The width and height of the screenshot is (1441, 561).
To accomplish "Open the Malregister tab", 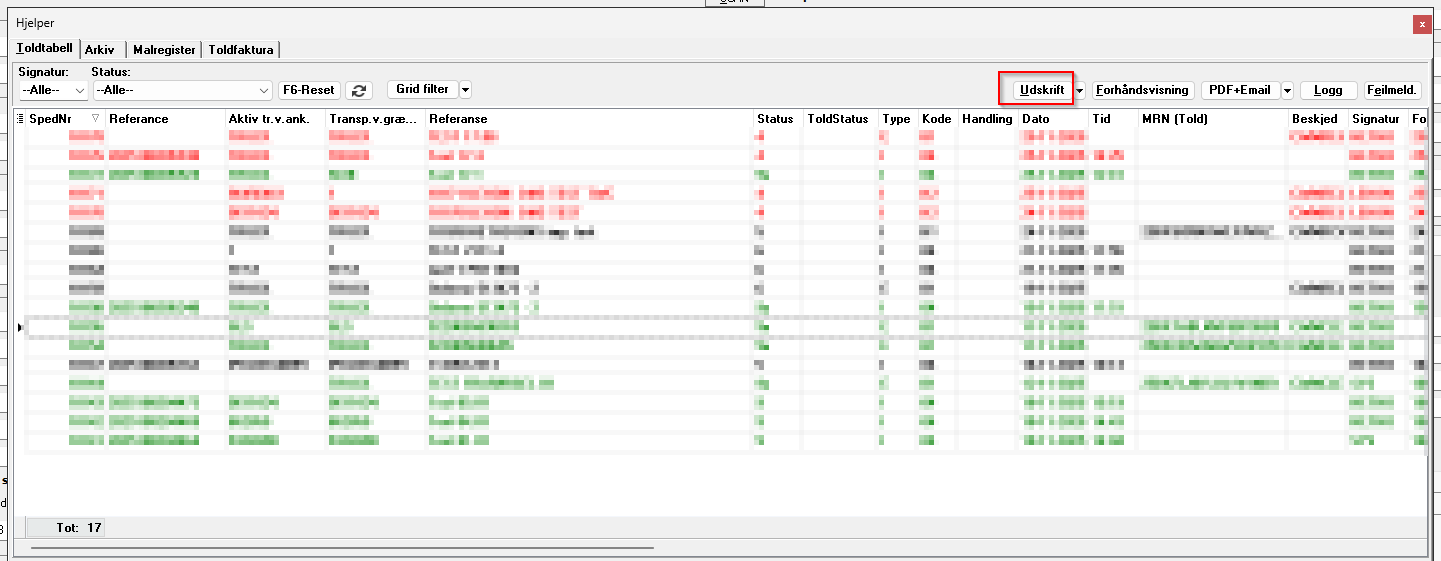I will coord(163,50).
